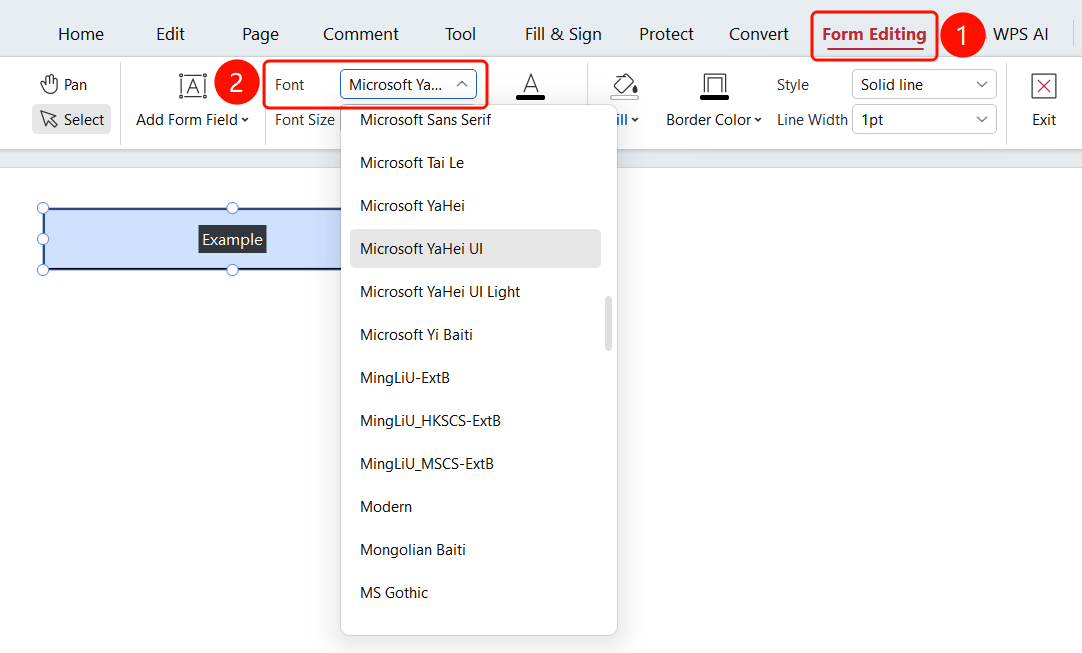Open the Comment tab
The width and height of the screenshot is (1082, 653).
coord(361,34)
